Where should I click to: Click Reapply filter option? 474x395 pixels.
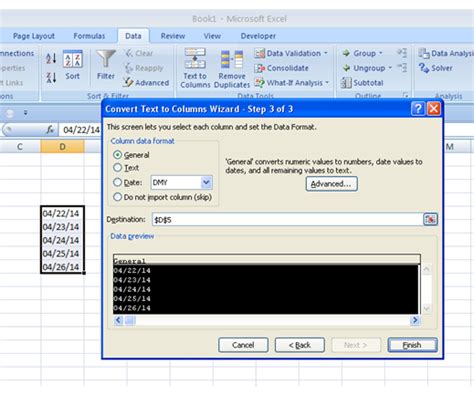click(144, 68)
